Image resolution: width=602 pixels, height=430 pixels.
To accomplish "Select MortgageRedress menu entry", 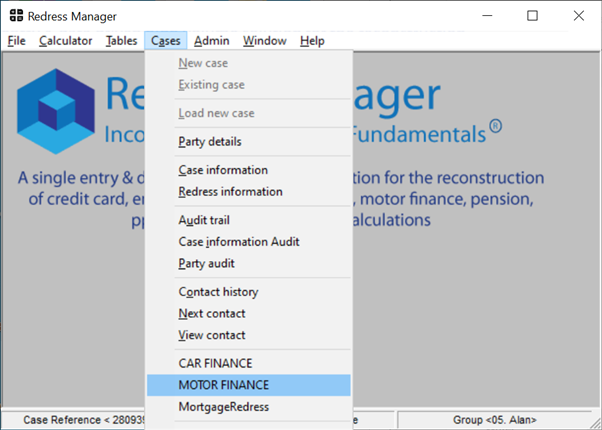I will [248, 407].
